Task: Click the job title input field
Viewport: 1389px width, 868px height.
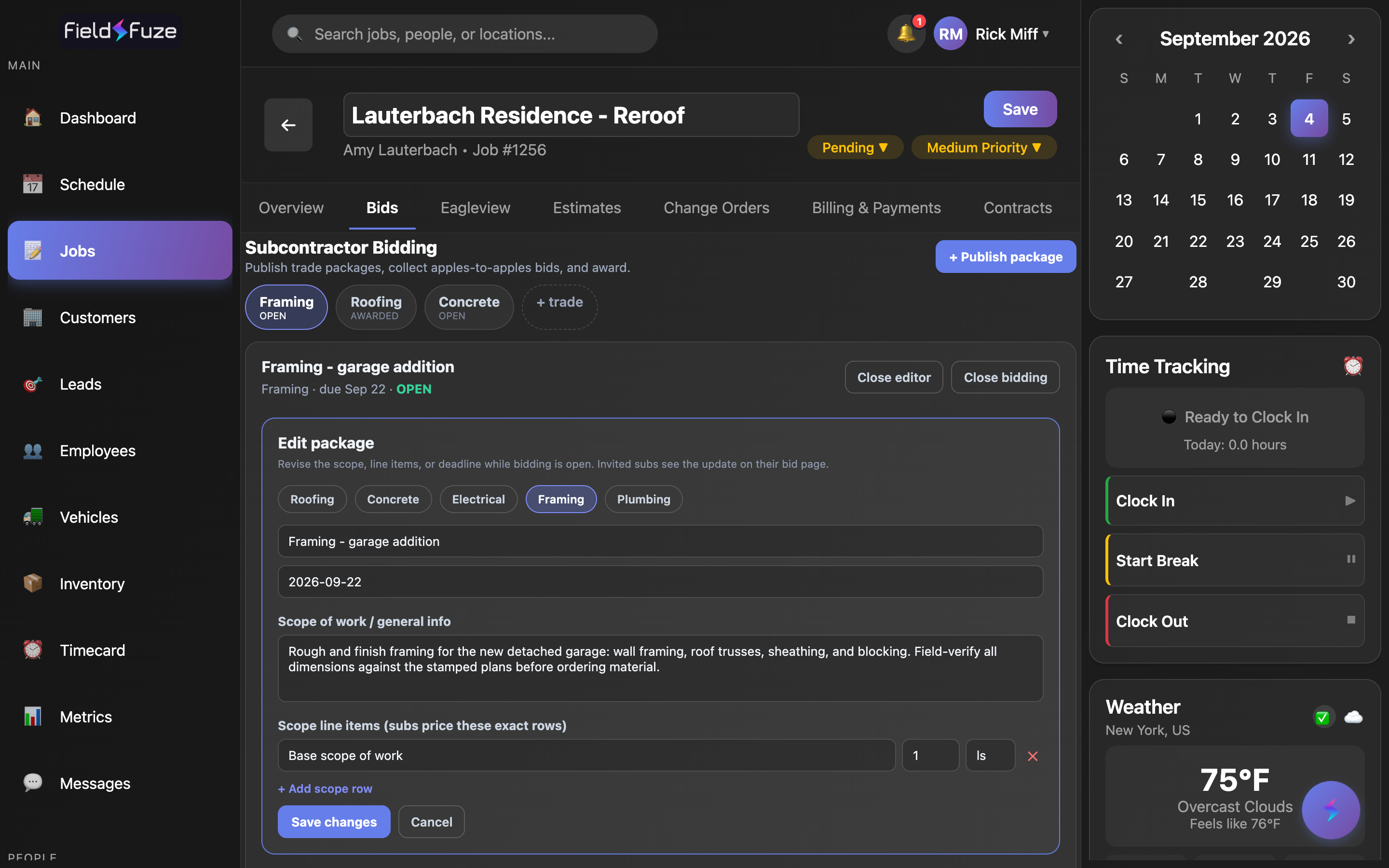Action: 571,115
